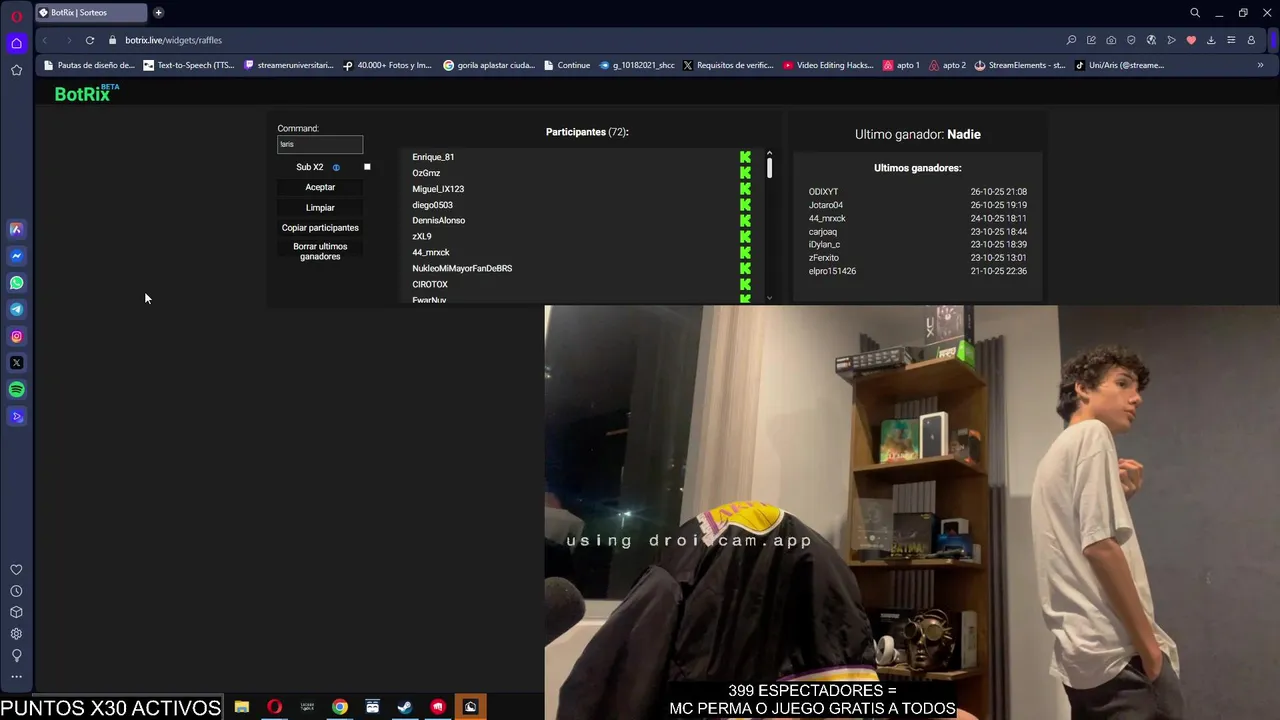This screenshot has width=1280, height=720.
Task: Open the 'StreamElements - st...' bookmark
Action: pyautogui.click(x=1020, y=65)
